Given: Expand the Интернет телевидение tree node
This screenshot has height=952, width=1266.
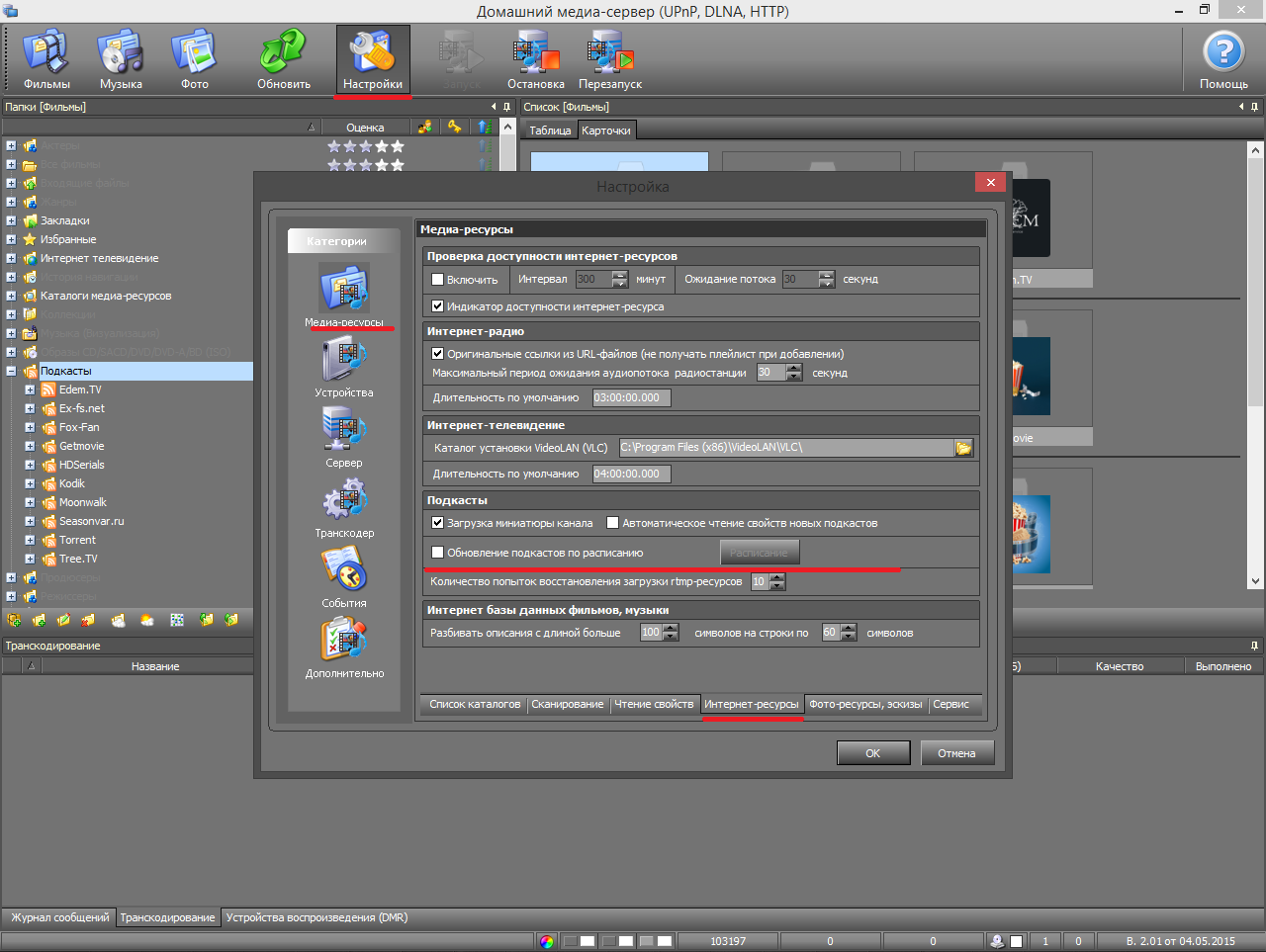Looking at the screenshot, I should pyautogui.click(x=11, y=259).
